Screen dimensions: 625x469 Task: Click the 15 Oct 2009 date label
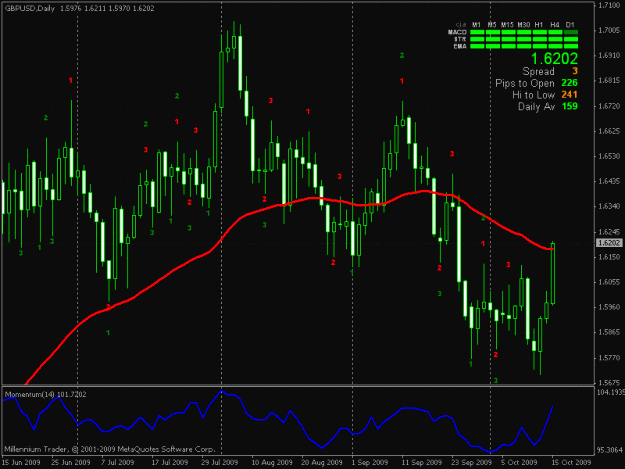click(x=571, y=462)
